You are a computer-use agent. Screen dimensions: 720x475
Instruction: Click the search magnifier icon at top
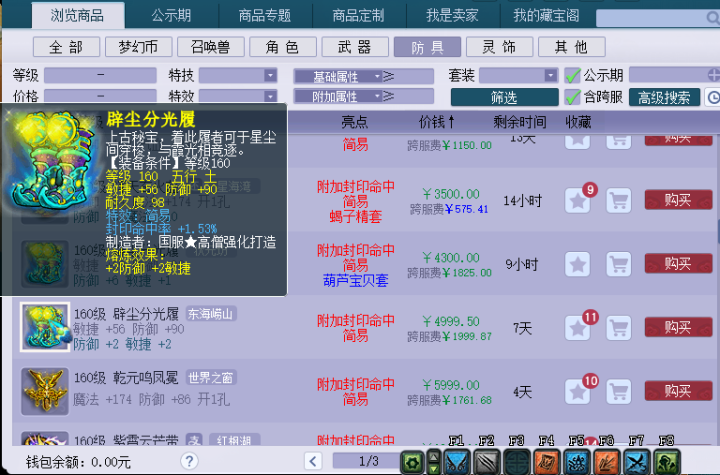[x=712, y=18]
